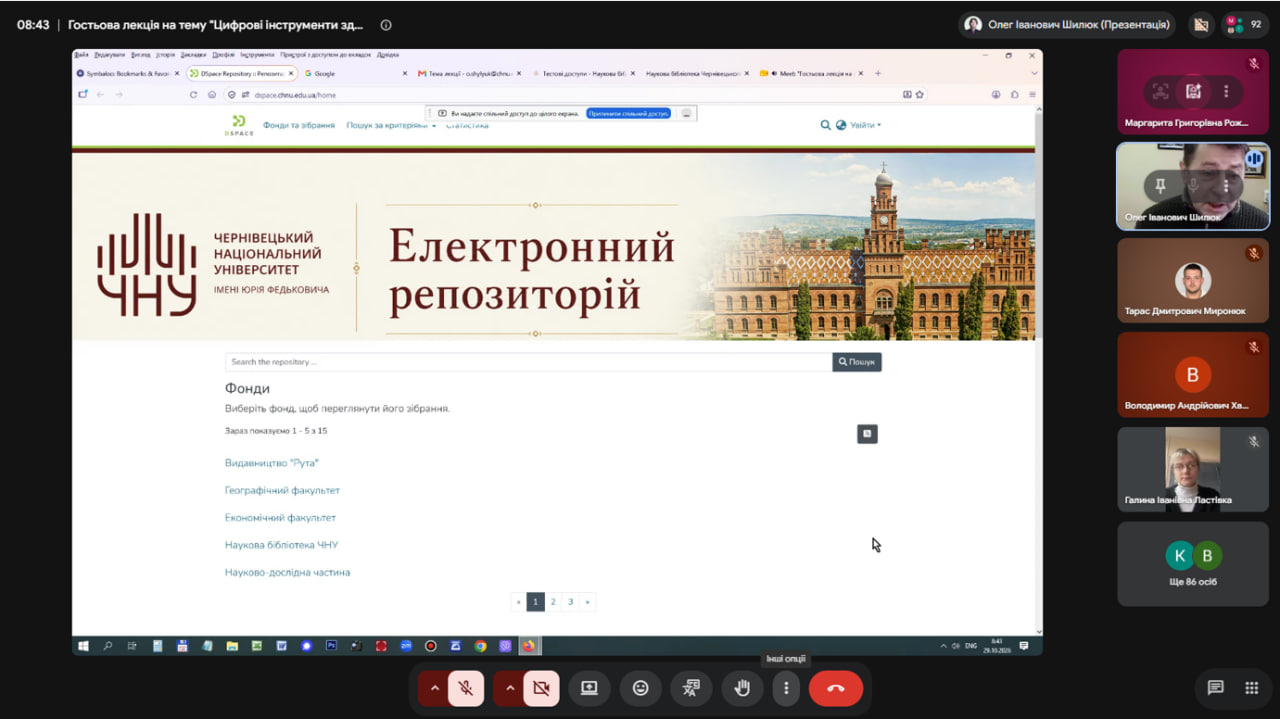Viewport: 1280px width, 719px height.
Task: Toggle captions button in Meet bar
Action: pyautogui.click(x=691, y=688)
